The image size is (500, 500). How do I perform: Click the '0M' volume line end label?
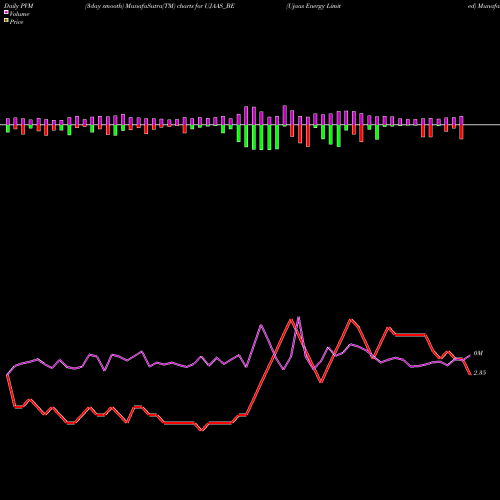478,353
